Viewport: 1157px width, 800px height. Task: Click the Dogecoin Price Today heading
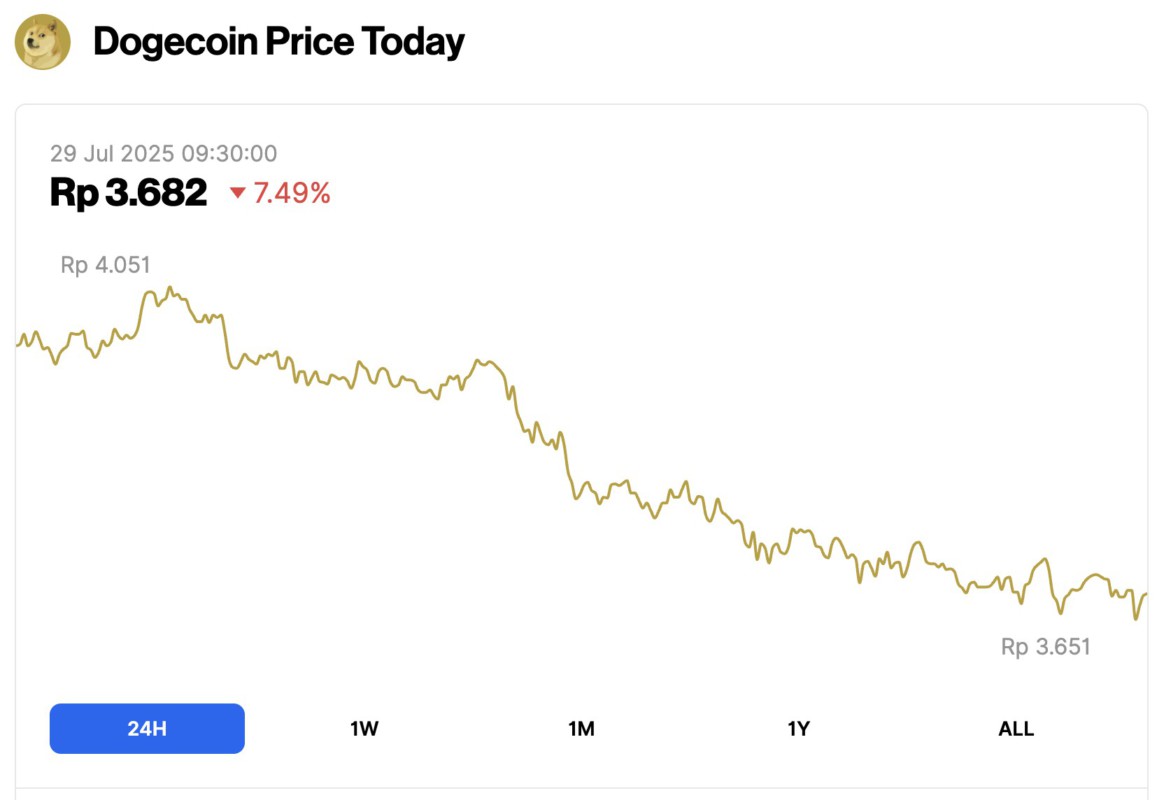(x=278, y=42)
